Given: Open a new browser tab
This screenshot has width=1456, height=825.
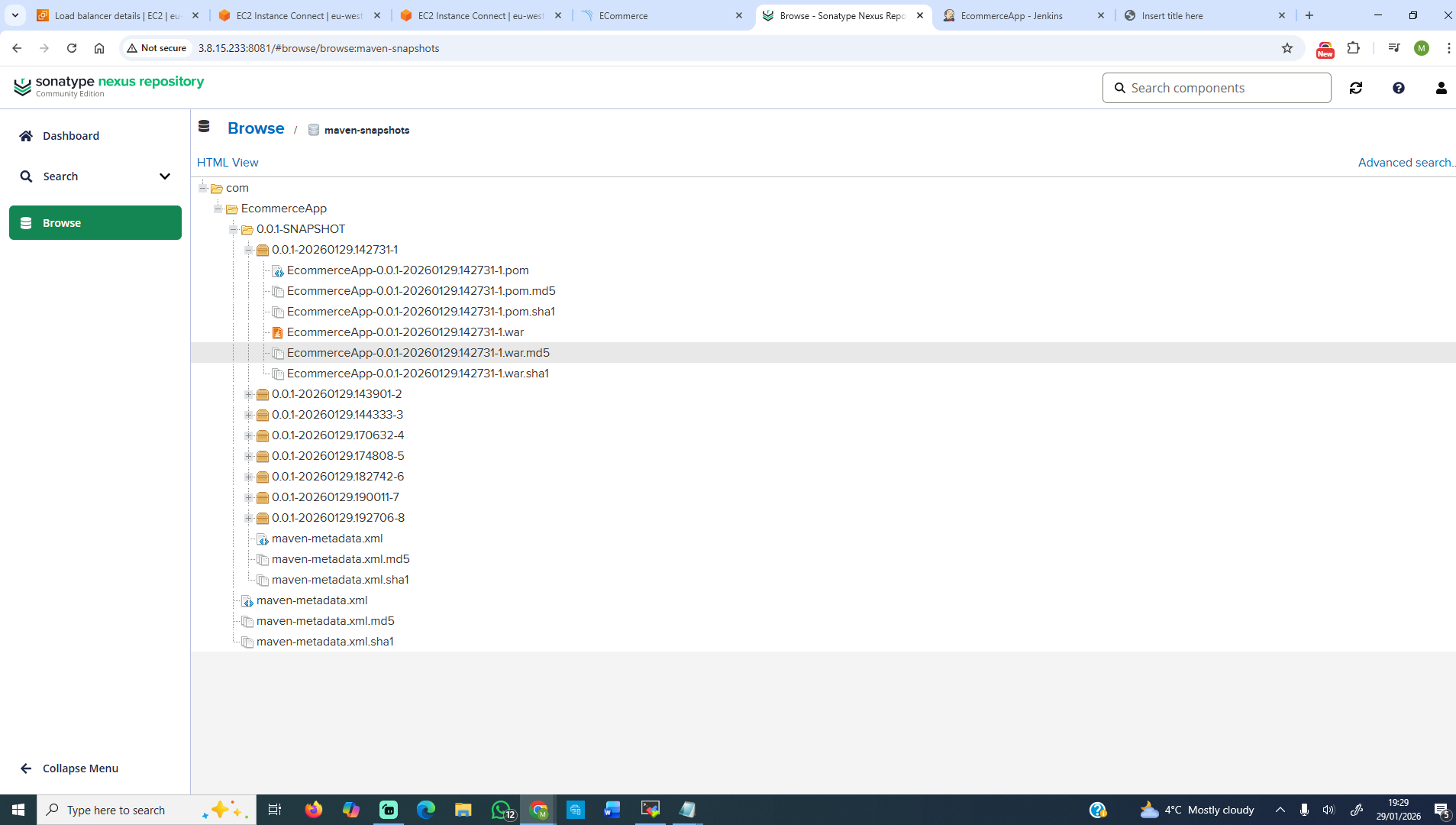Looking at the screenshot, I should tap(1309, 15).
